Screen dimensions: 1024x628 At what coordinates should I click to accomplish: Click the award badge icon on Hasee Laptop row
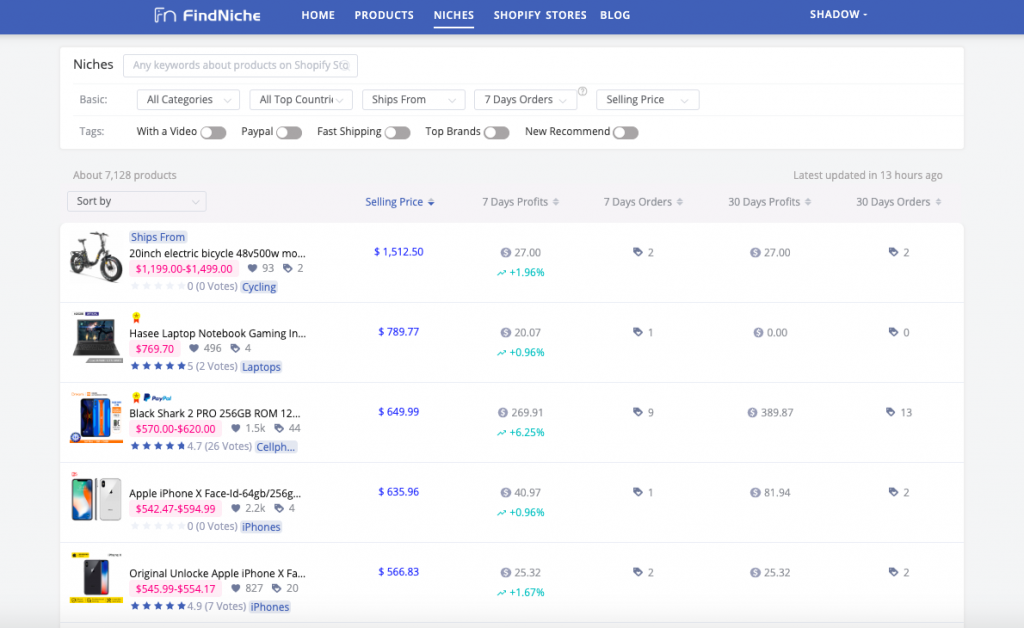coord(136,318)
